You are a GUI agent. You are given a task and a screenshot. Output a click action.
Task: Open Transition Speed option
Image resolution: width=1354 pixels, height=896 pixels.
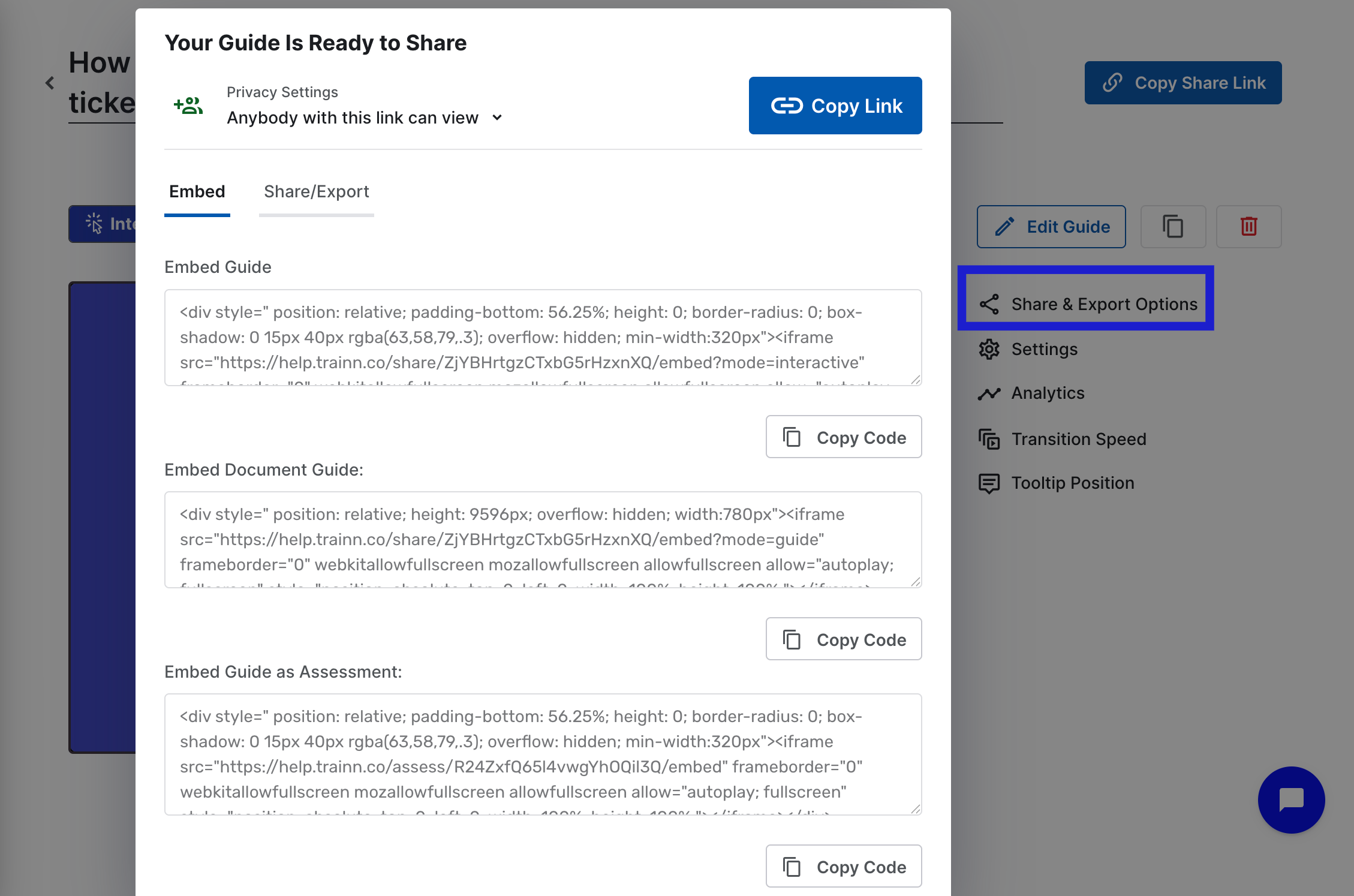pos(1062,439)
